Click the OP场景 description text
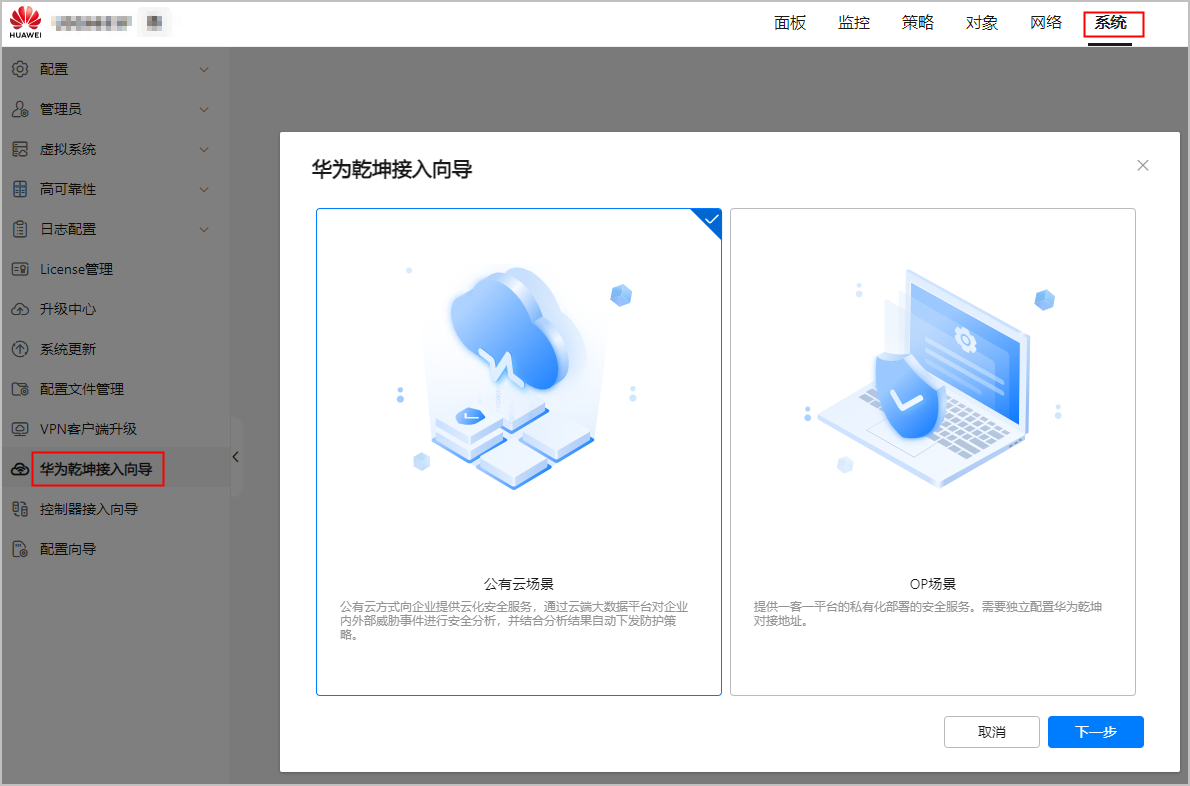1190x786 pixels. (x=927, y=614)
